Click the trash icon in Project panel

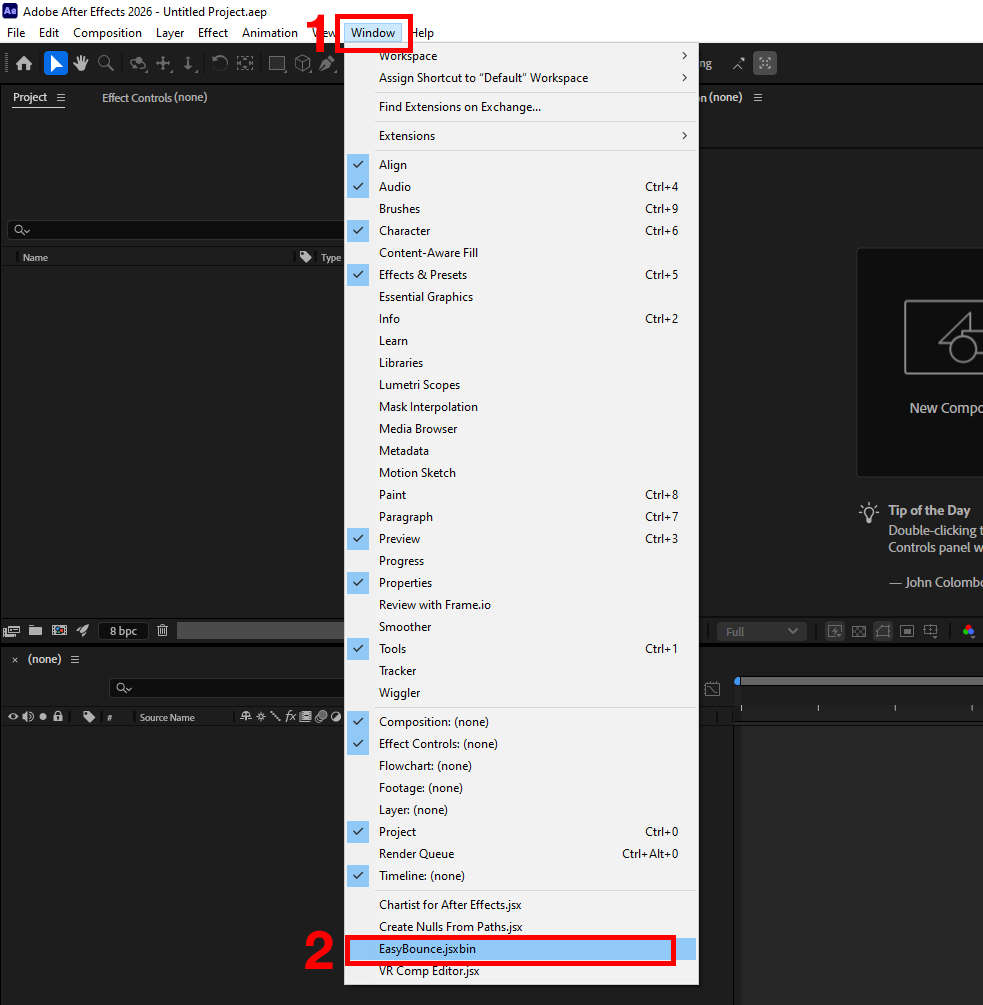pos(163,631)
